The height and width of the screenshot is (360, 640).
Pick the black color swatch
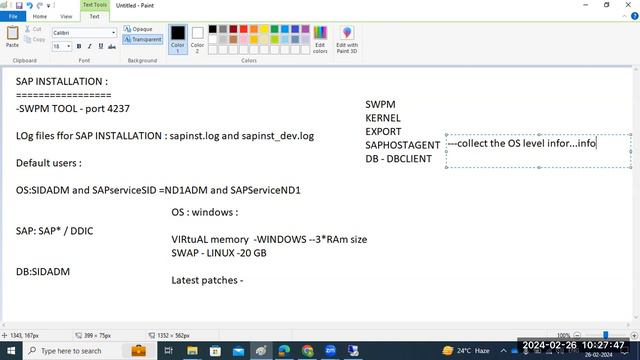(213, 29)
